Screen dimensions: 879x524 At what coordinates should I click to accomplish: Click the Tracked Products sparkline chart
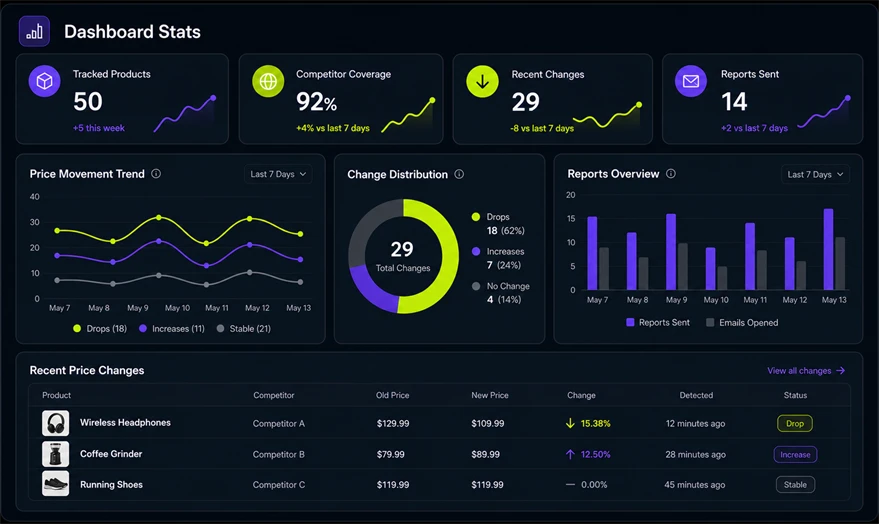pyautogui.click(x=184, y=114)
